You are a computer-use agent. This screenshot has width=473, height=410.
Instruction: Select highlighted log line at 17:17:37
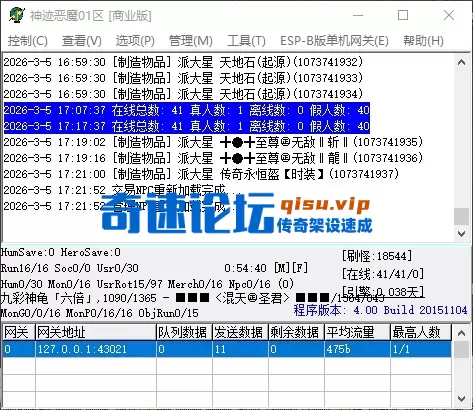pyautogui.click(x=187, y=126)
